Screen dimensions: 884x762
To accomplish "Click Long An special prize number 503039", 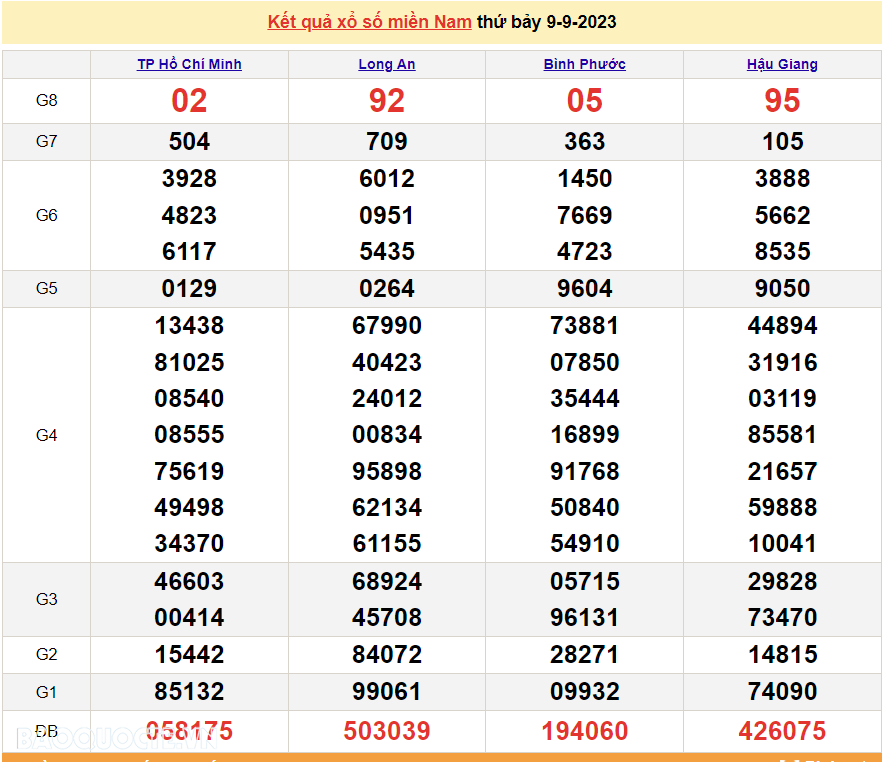I will (387, 731).
